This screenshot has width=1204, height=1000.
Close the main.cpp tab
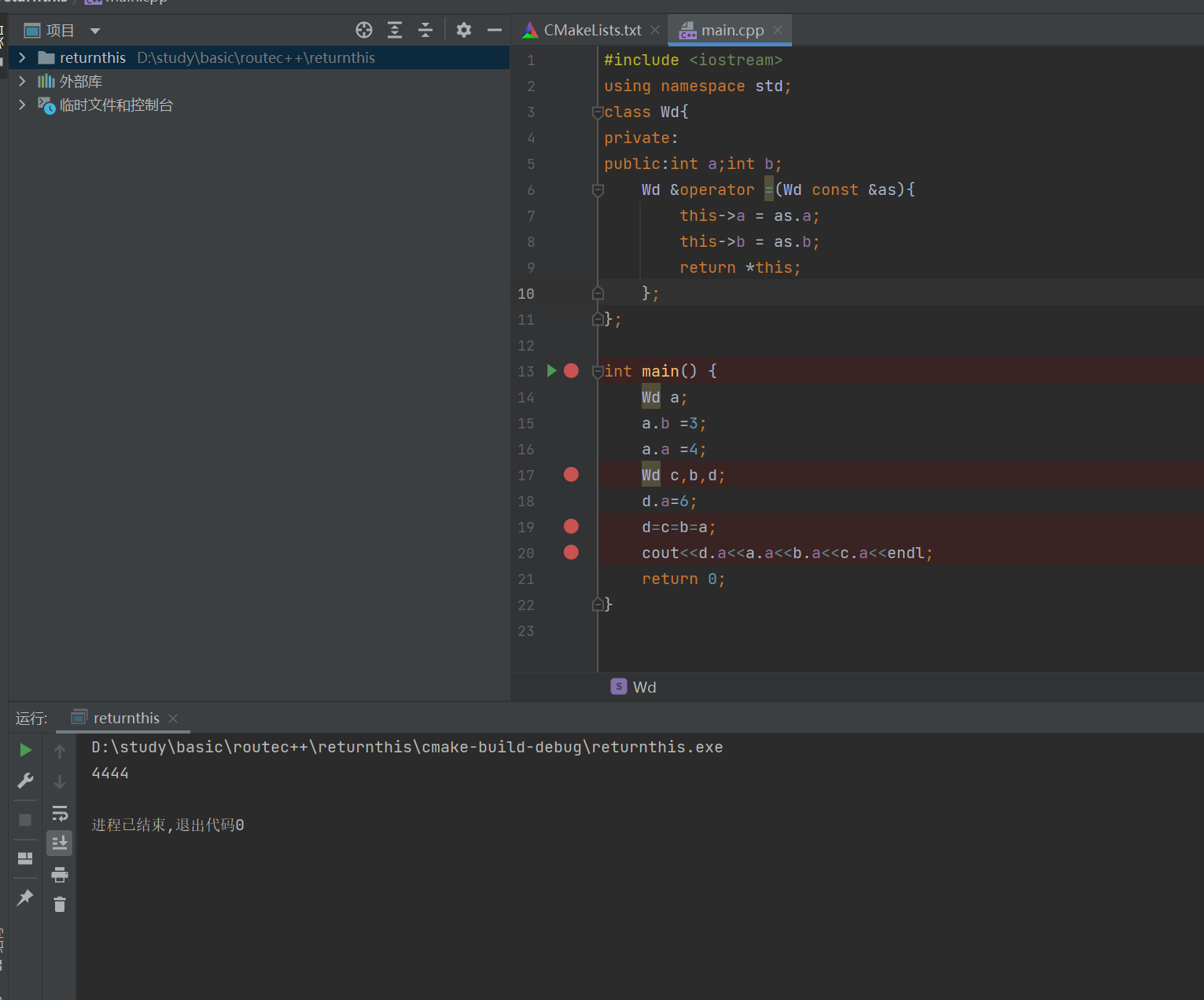pos(778,30)
